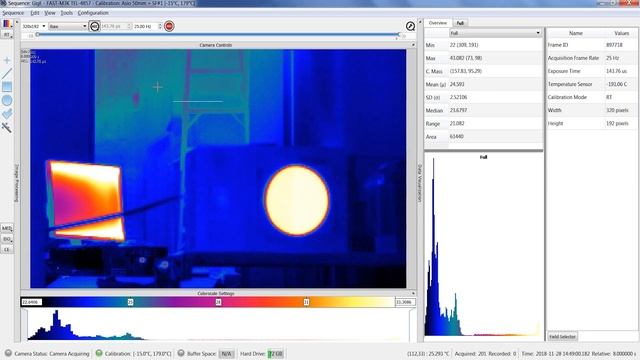640x360 pixels.
Task: Click the colorscale marker labeled 31
Action: pos(306,302)
